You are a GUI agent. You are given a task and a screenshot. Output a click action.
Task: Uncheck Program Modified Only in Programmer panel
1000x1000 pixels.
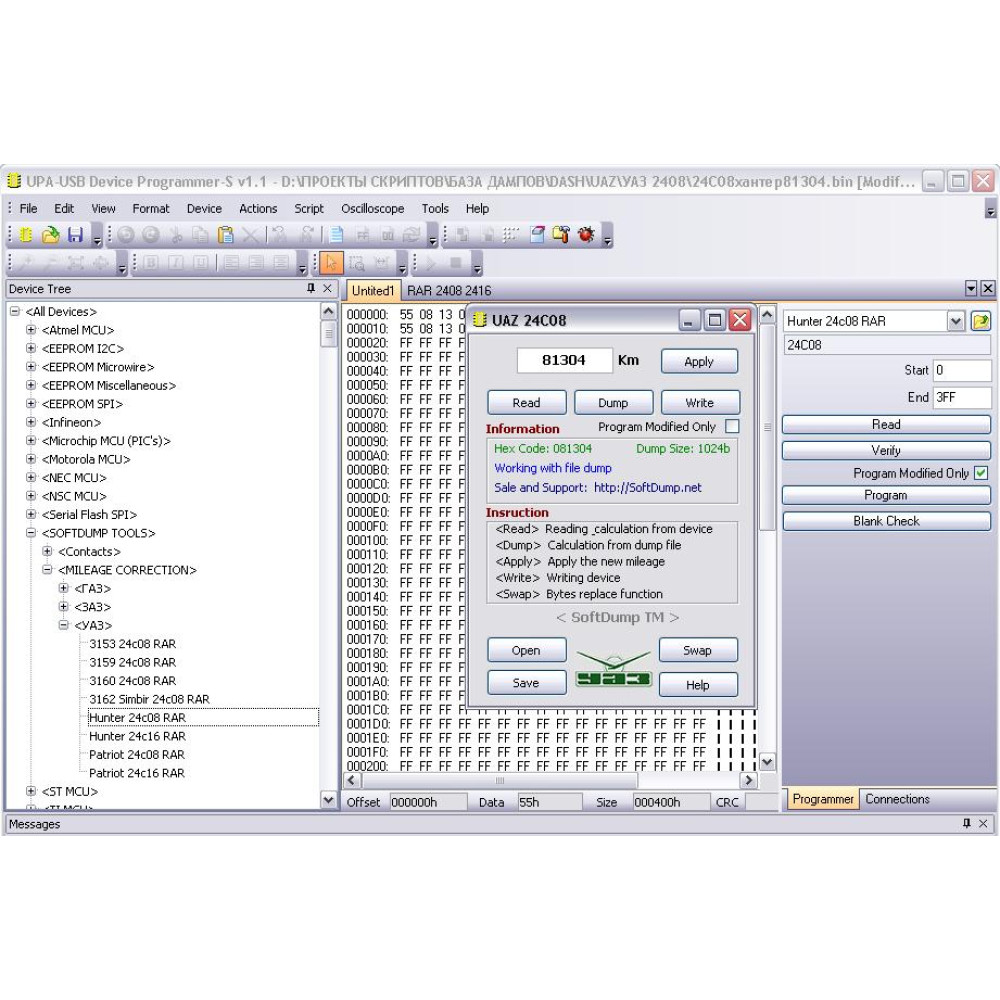pyautogui.click(x=981, y=473)
